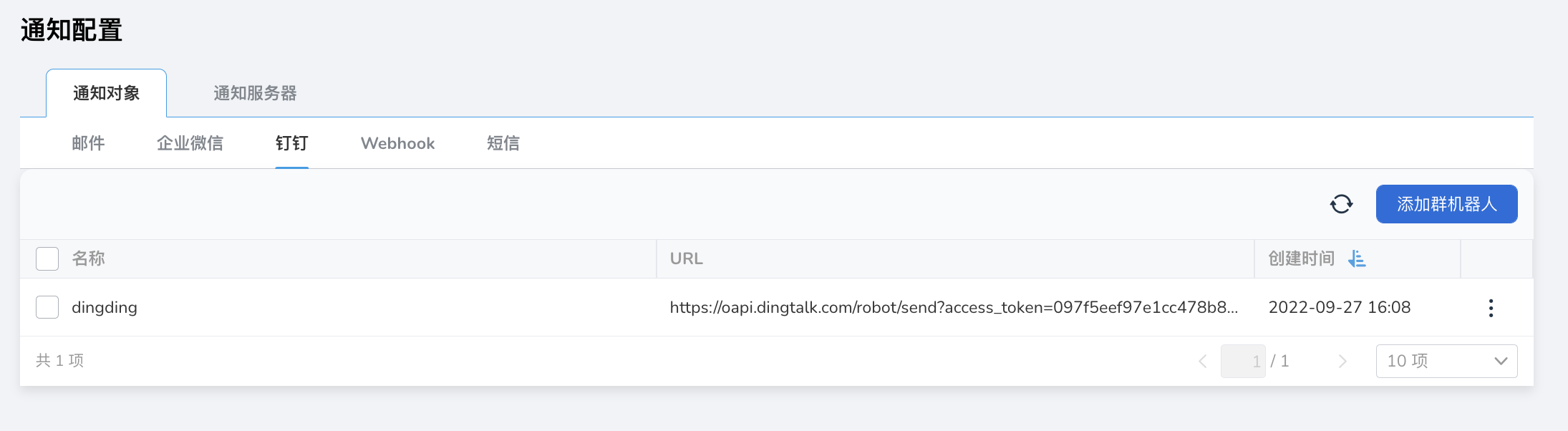Check the dingding row checkbox
This screenshot has height=431, width=1568.
coord(47,307)
